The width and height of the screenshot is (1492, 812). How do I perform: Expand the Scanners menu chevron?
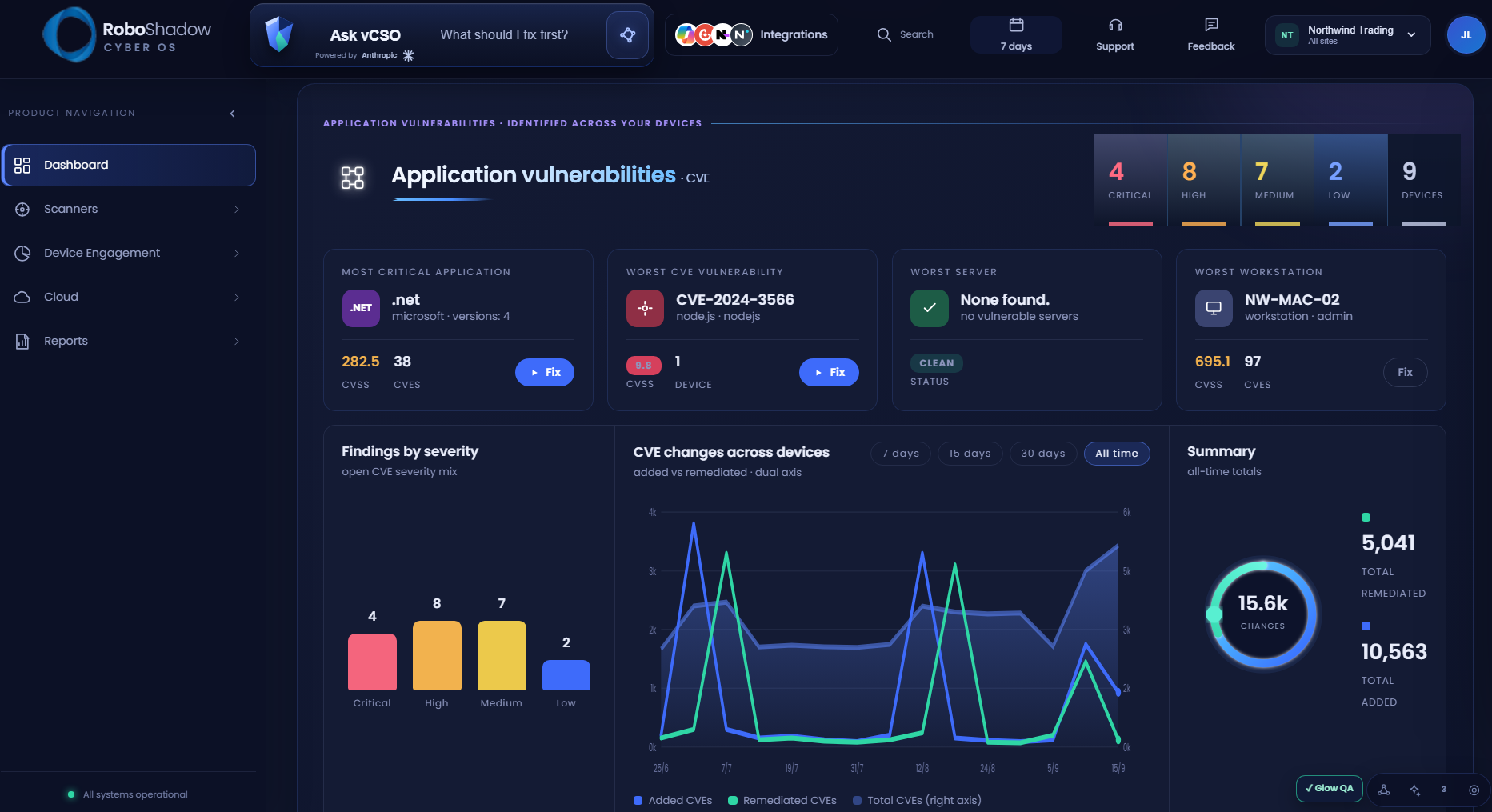point(236,210)
